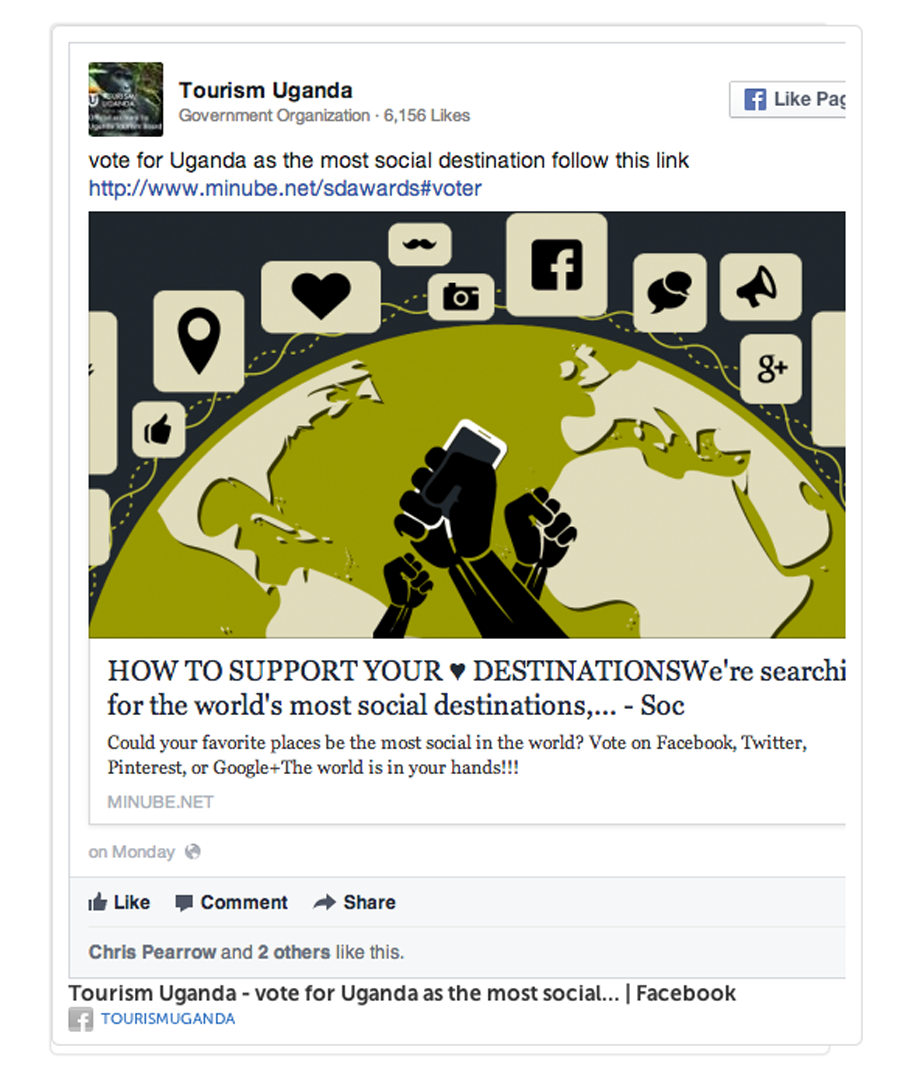The height and width of the screenshot is (1083, 900).
Task: Click the MINUBE.NET source label
Action: [x=160, y=802]
